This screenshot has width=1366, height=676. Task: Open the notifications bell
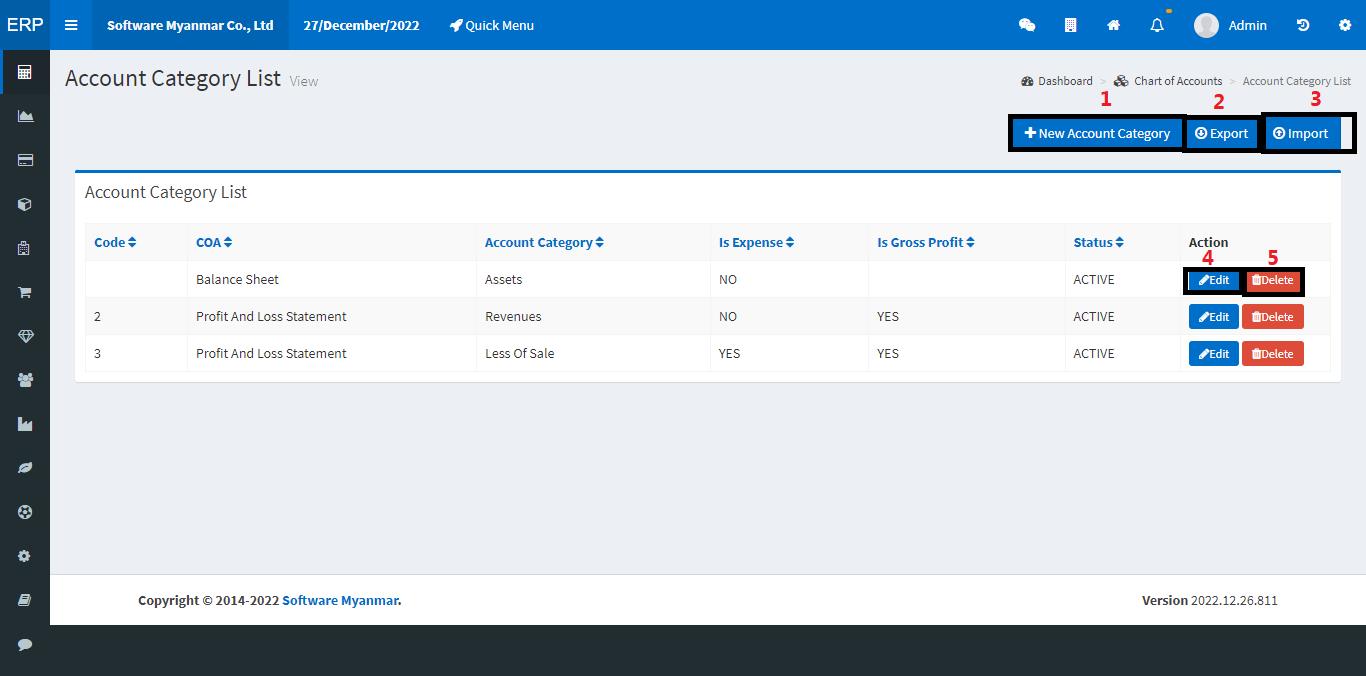click(x=1157, y=25)
